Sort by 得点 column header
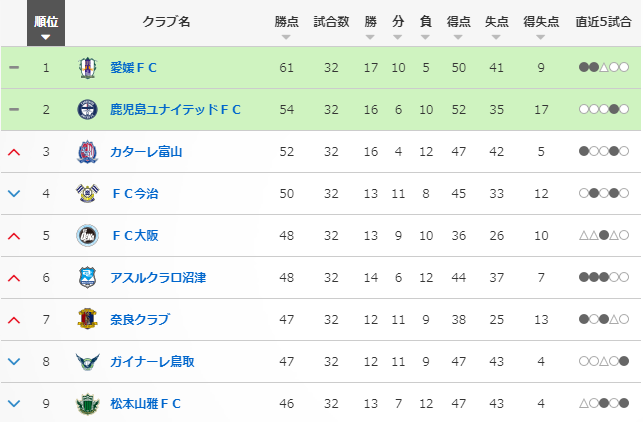Viewport: 643px width, 422px height. coord(459,22)
